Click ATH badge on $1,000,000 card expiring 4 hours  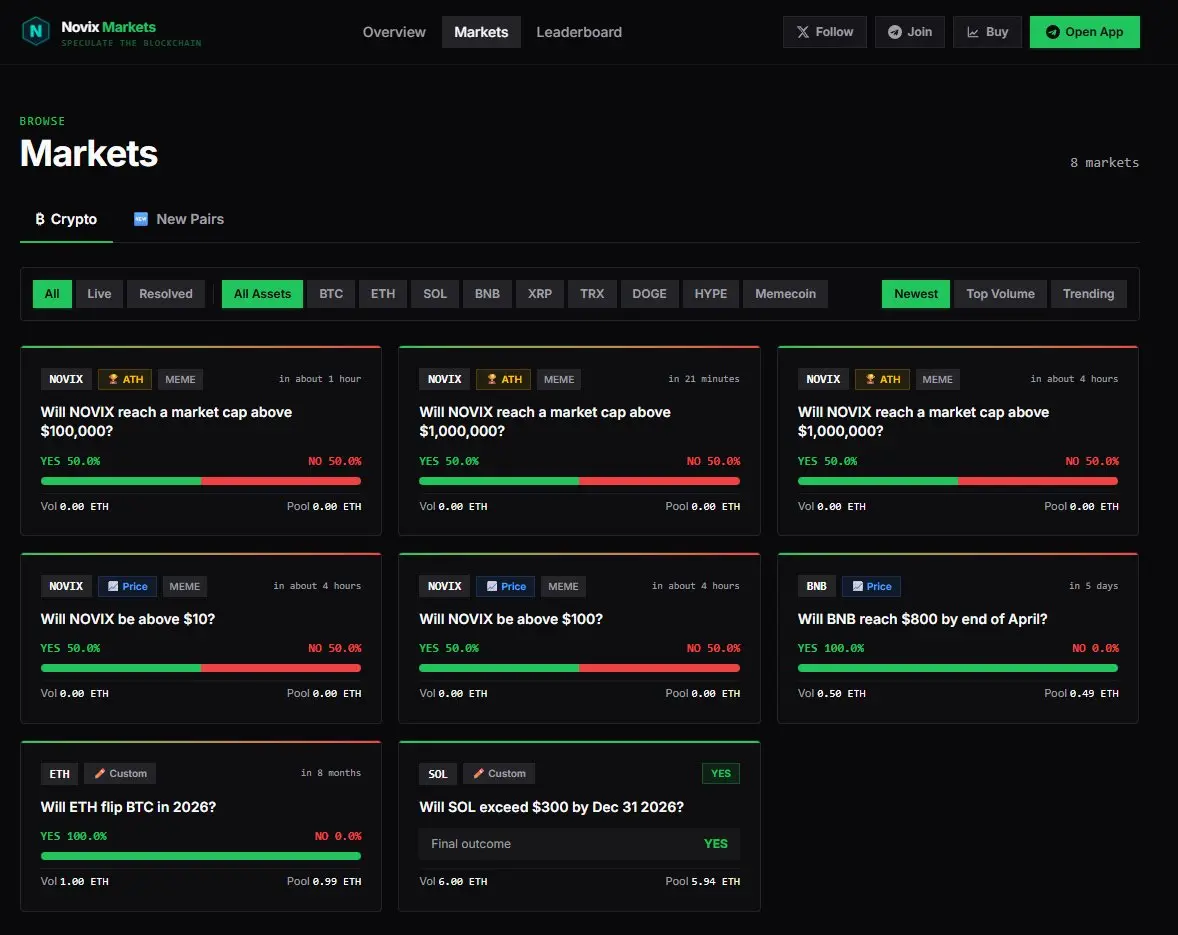click(882, 379)
